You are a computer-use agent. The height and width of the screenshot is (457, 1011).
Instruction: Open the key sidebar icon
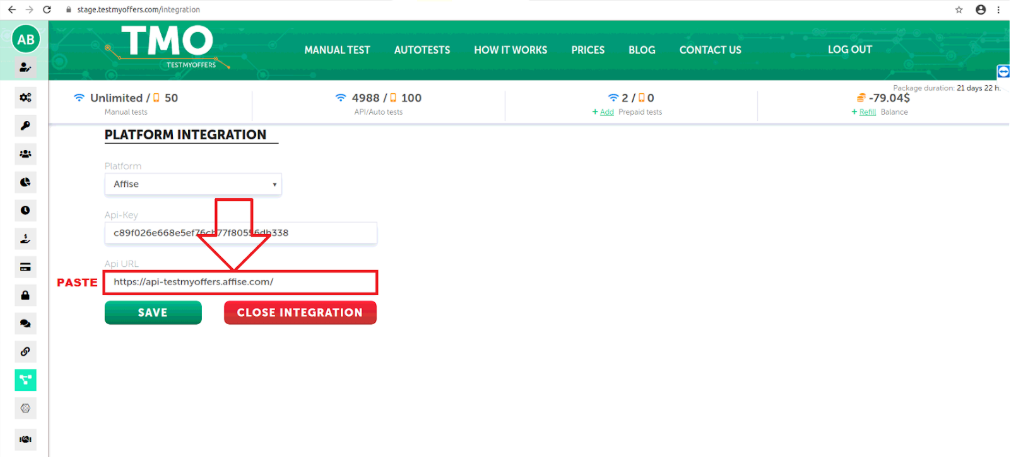click(26, 126)
